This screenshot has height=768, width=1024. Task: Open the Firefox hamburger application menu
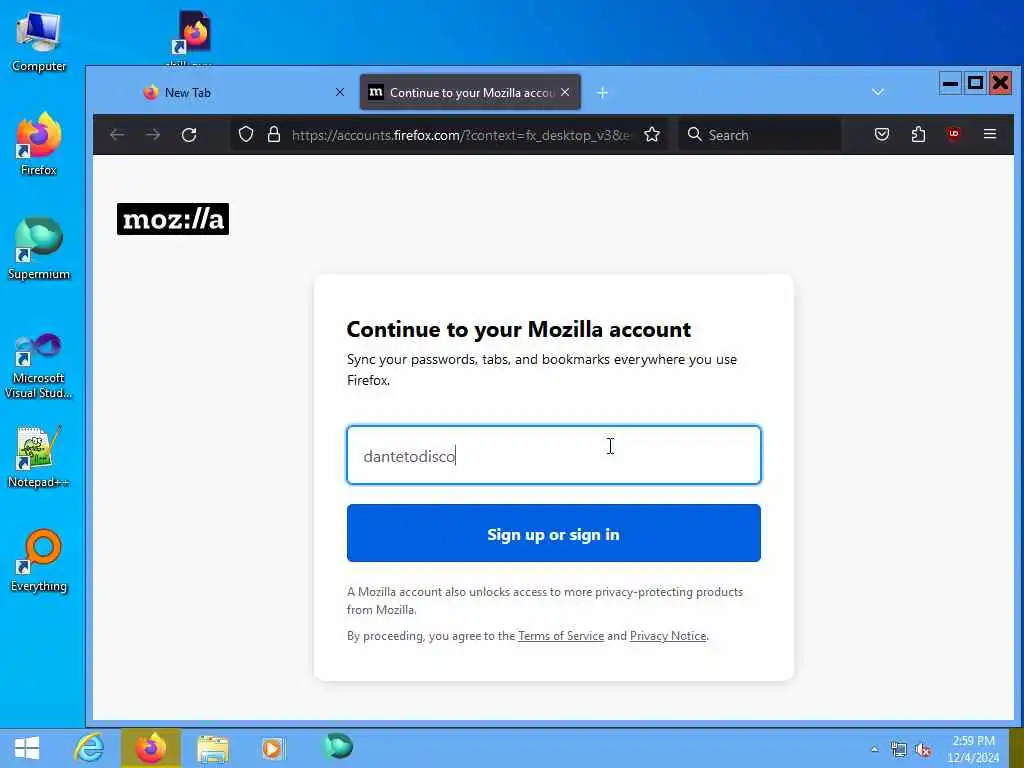[990, 134]
